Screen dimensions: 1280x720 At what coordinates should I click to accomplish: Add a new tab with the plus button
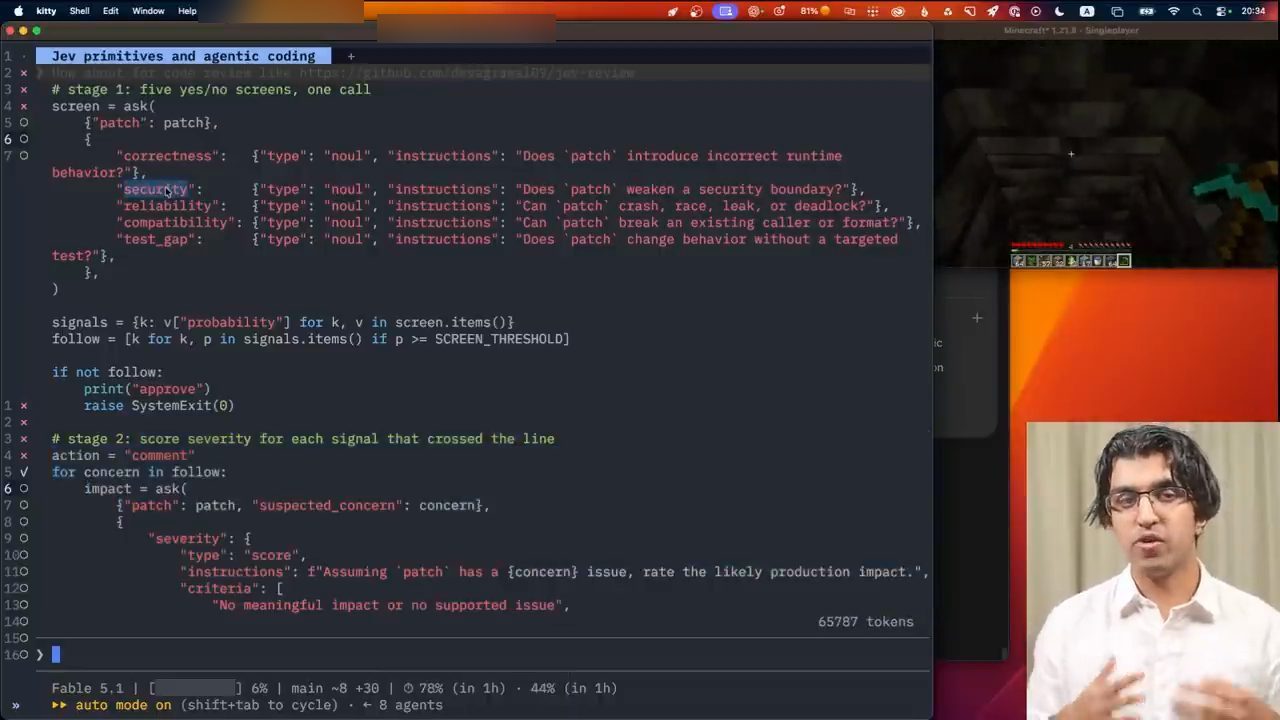[351, 56]
